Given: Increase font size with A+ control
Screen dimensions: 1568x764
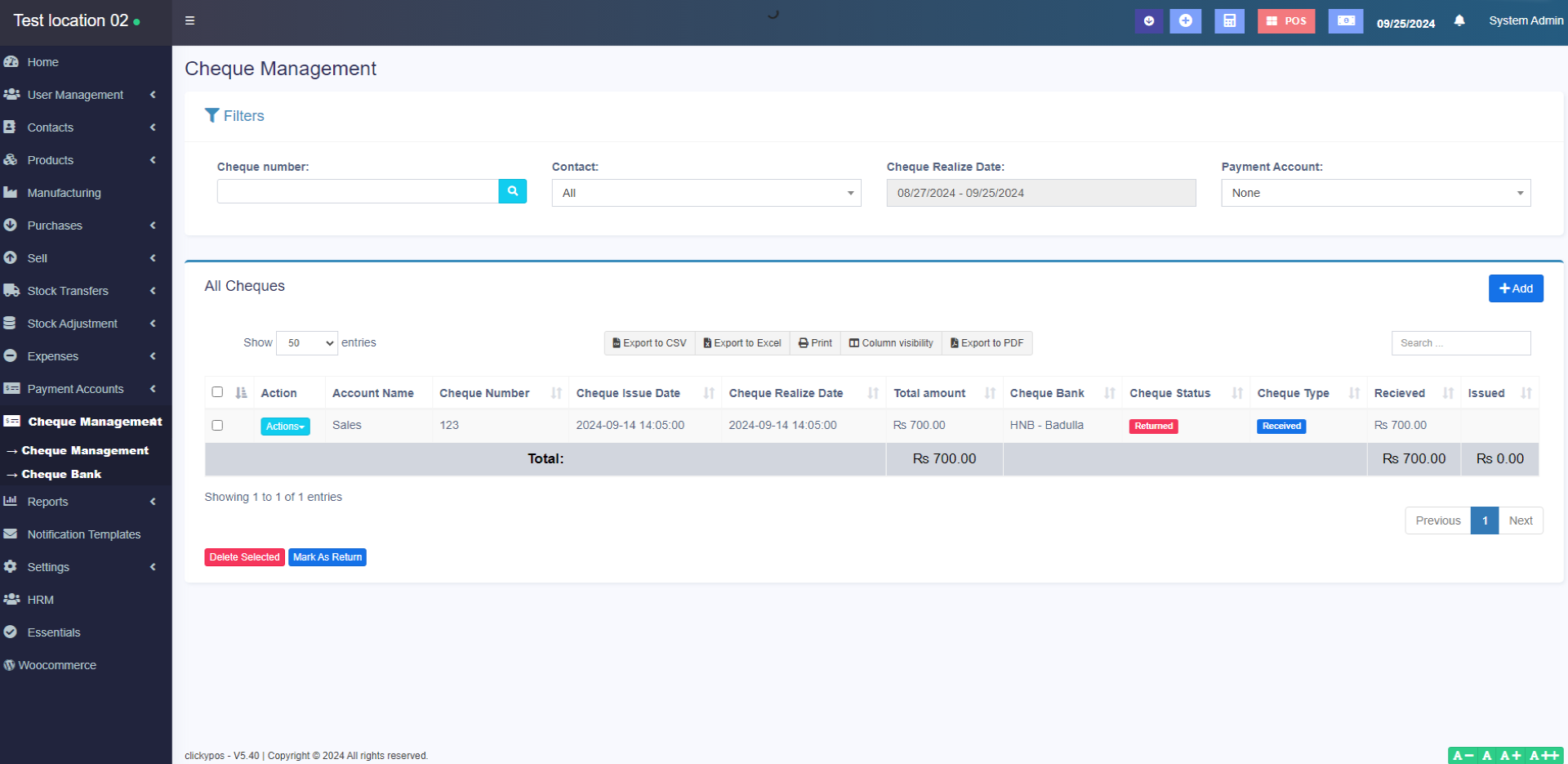Looking at the screenshot, I should [x=1510, y=756].
